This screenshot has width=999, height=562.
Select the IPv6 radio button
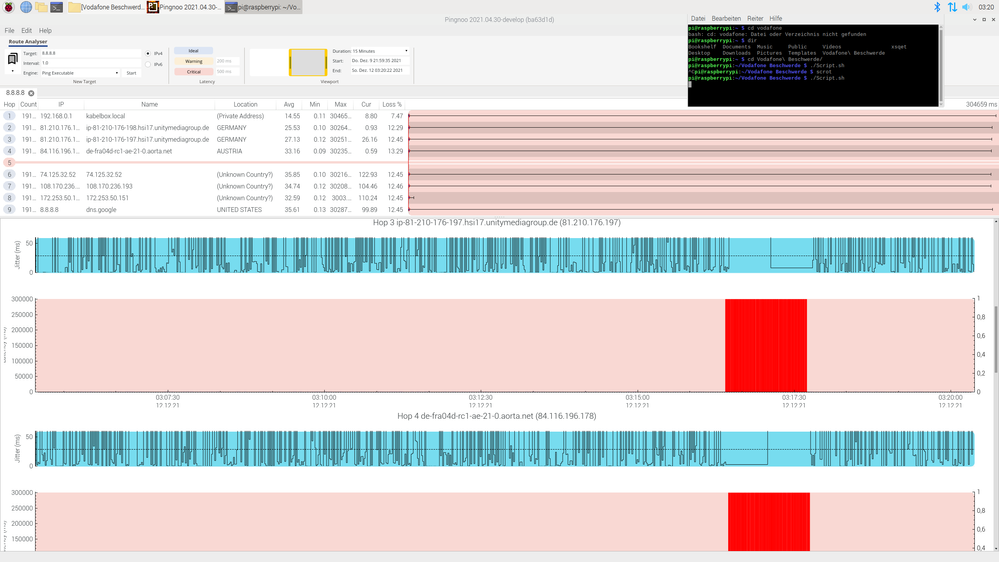point(148,65)
